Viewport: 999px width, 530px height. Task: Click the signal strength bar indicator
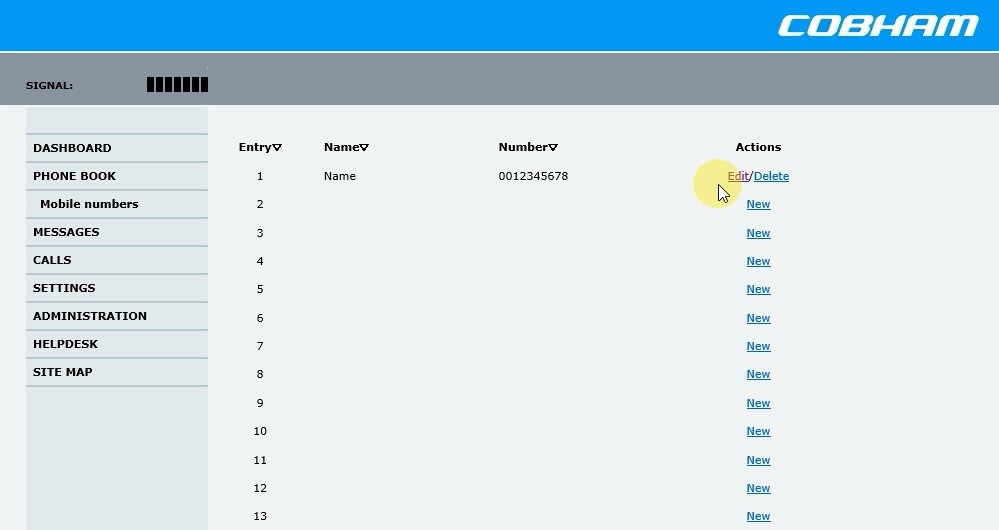click(x=177, y=85)
